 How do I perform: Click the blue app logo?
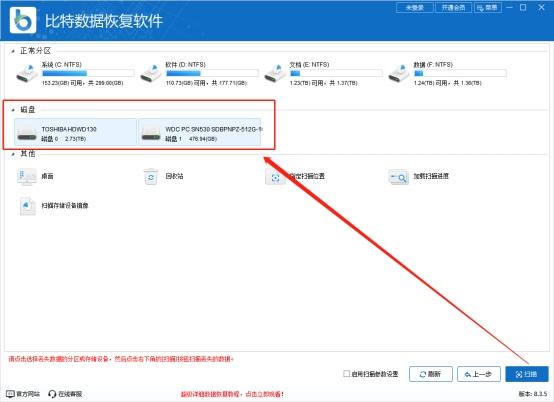(23, 20)
